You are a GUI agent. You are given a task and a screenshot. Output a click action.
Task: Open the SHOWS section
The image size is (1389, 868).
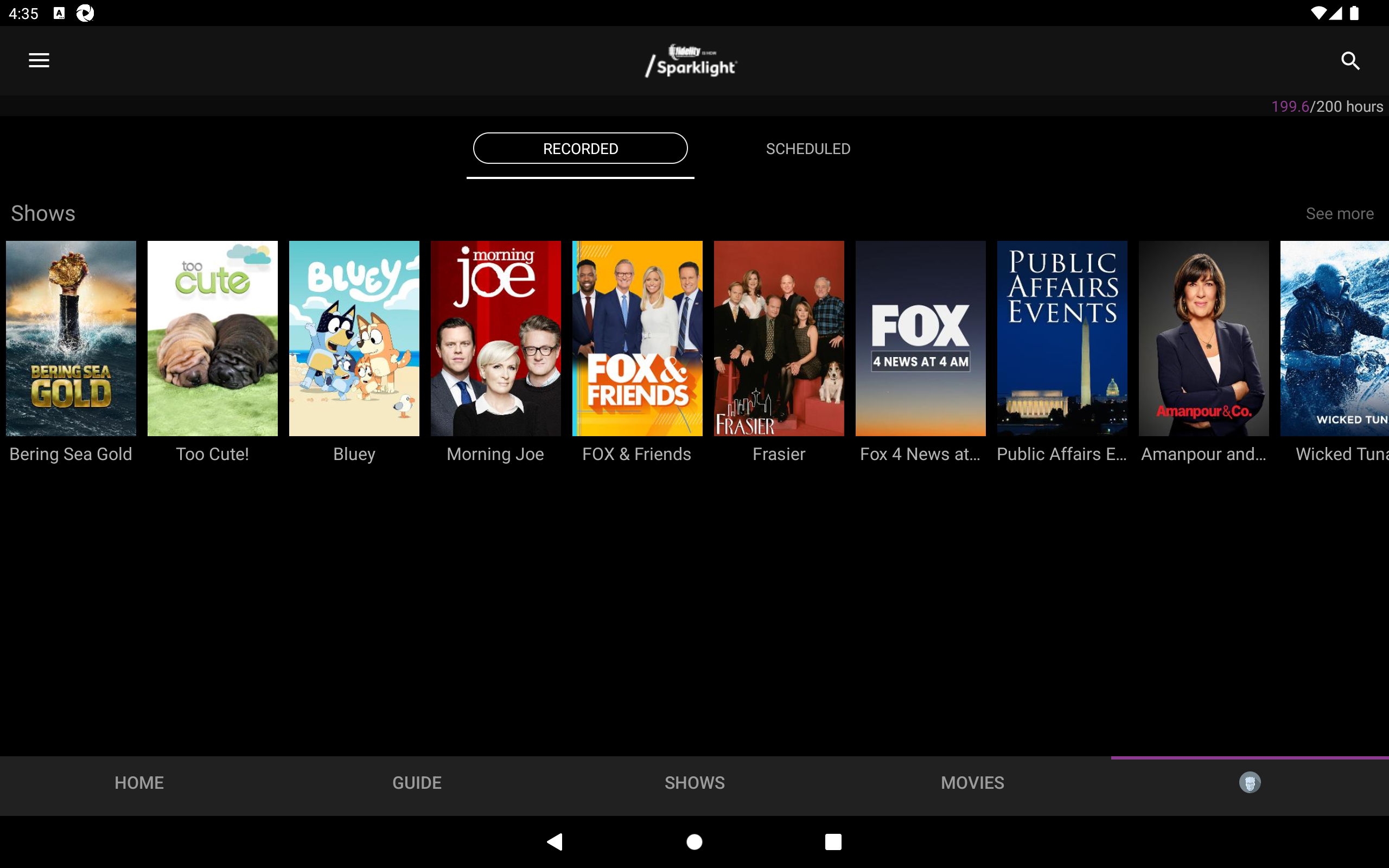click(x=694, y=782)
